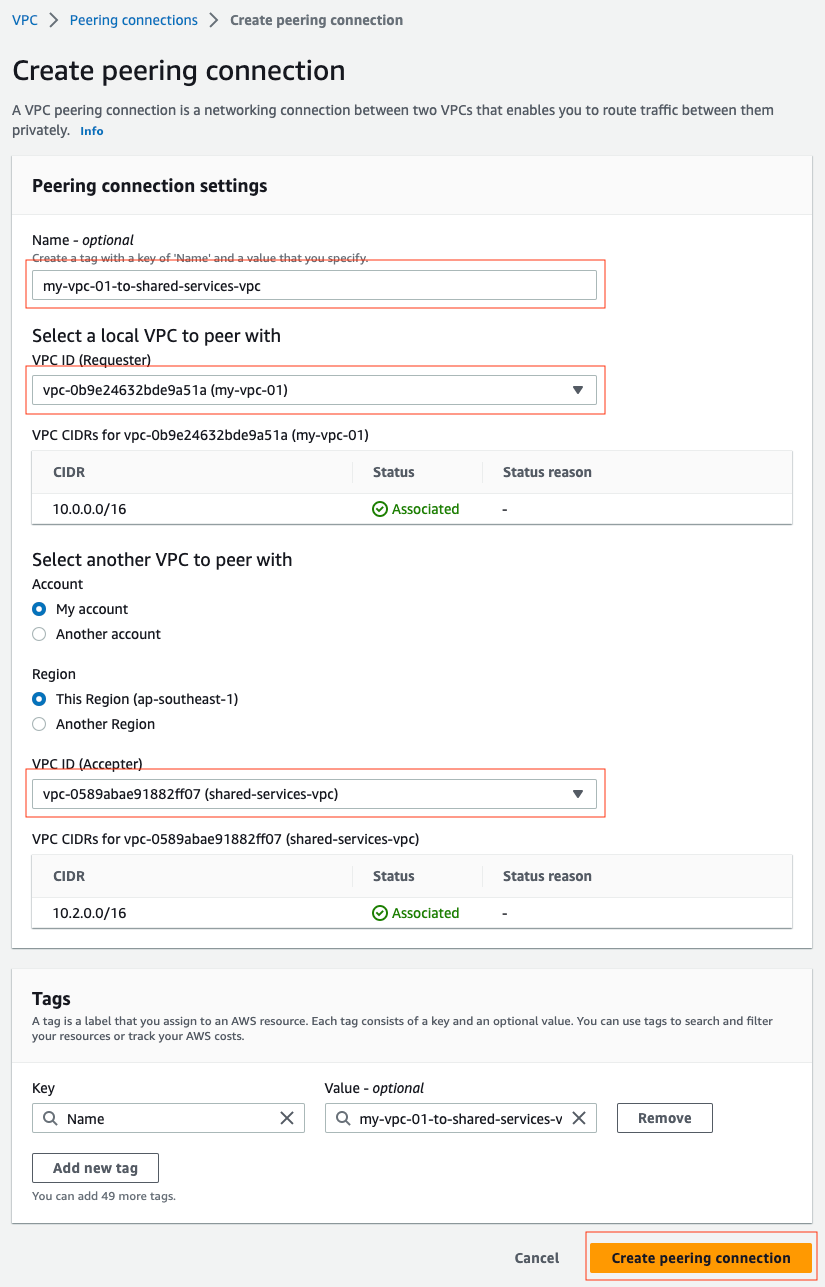
Task: Click the magnifier icon in the Key field
Action: (x=50, y=1117)
